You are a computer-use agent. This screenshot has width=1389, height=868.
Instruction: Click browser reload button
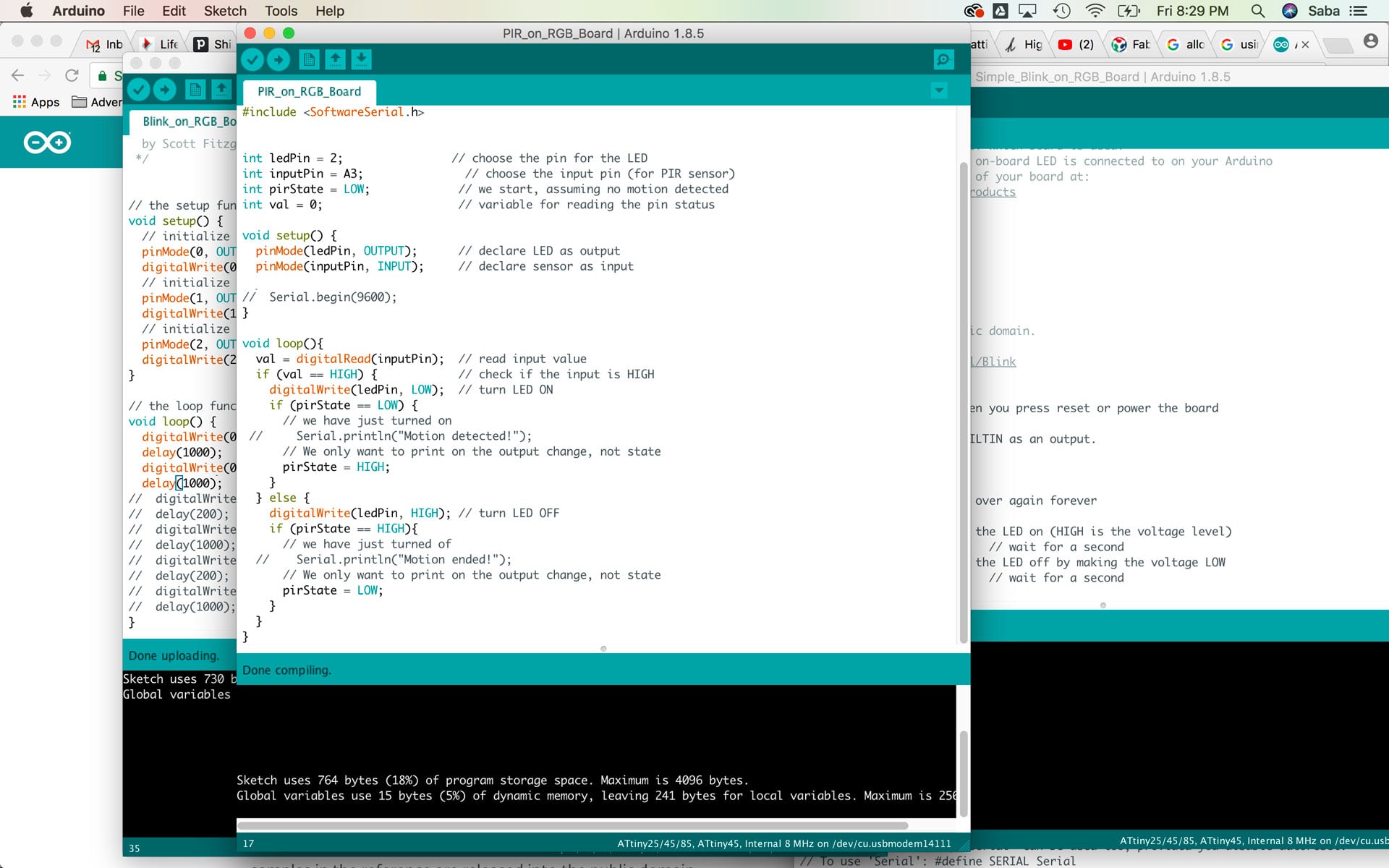(x=72, y=75)
